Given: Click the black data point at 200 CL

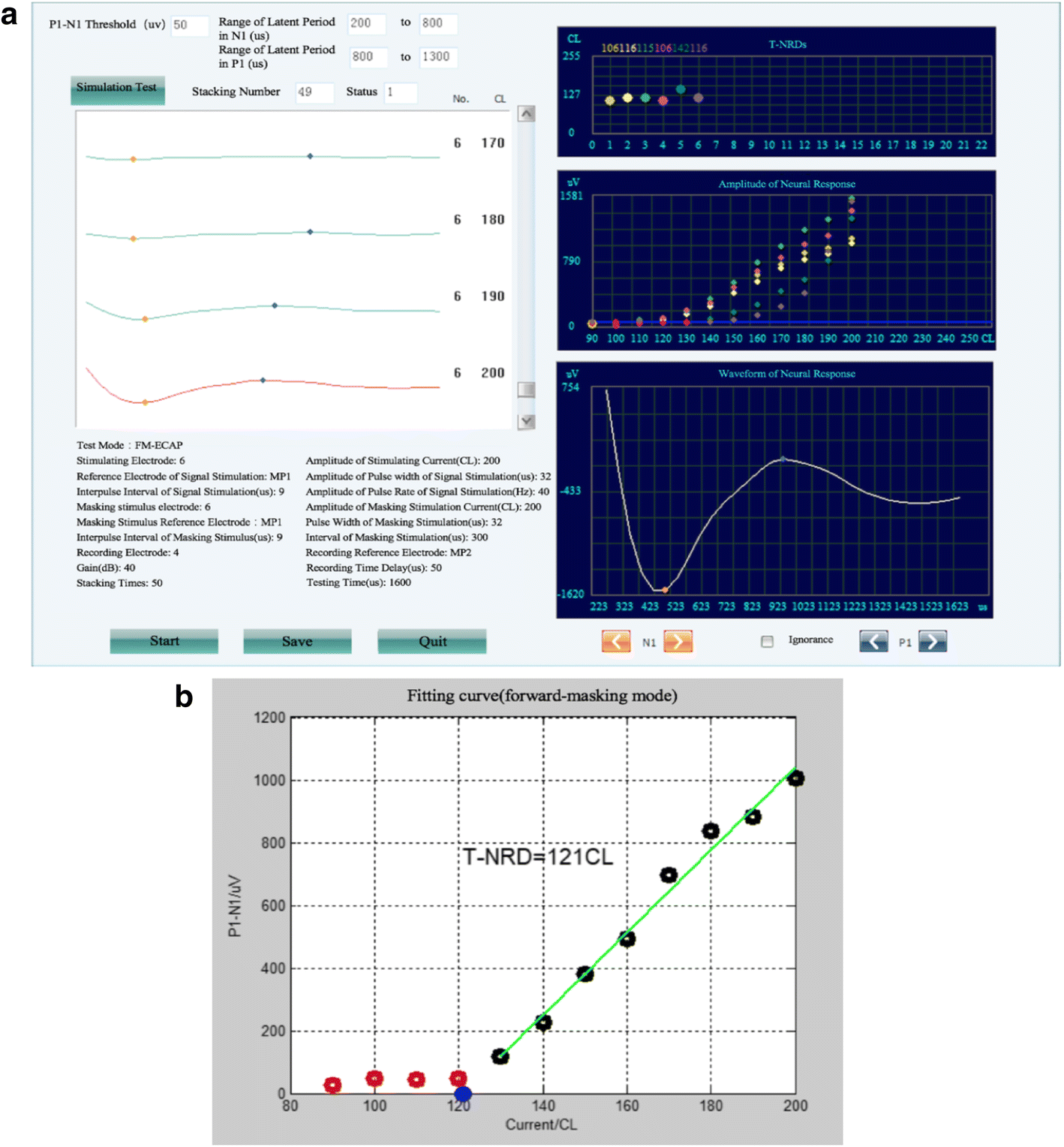Looking at the screenshot, I should click(x=796, y=778).
